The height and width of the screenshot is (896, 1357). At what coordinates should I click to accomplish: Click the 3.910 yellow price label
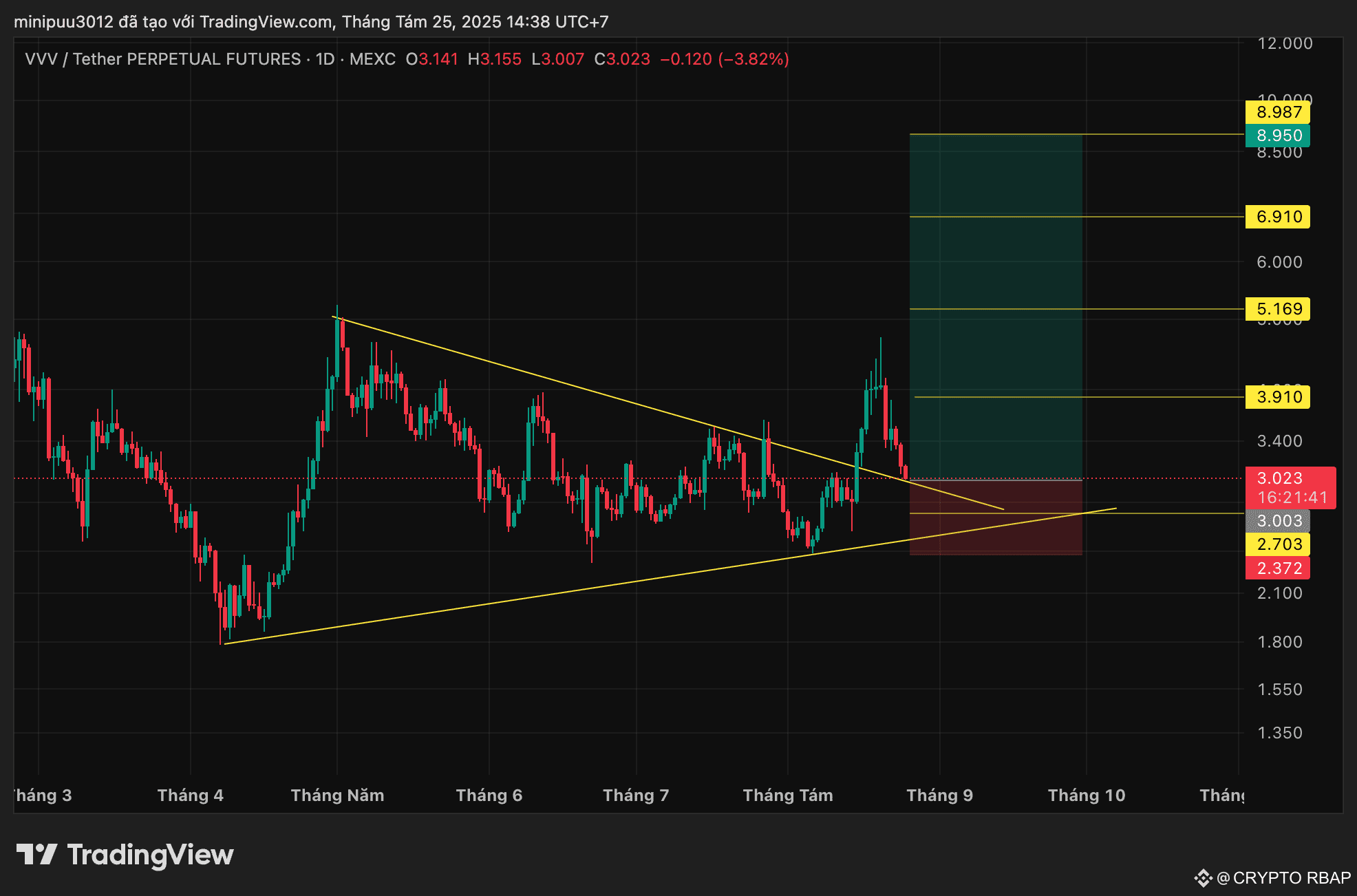tap(1278, 397)
